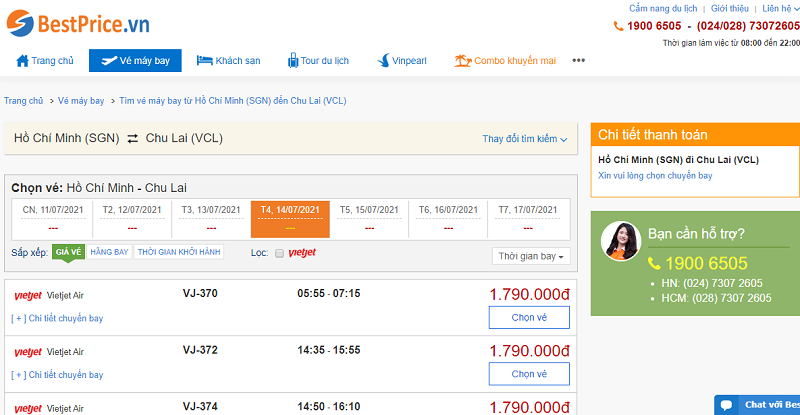Viewport: 800px width, 415px height.
Task: Click the luggage icon for Tour du lịch
Action: (x=293, y=60)
